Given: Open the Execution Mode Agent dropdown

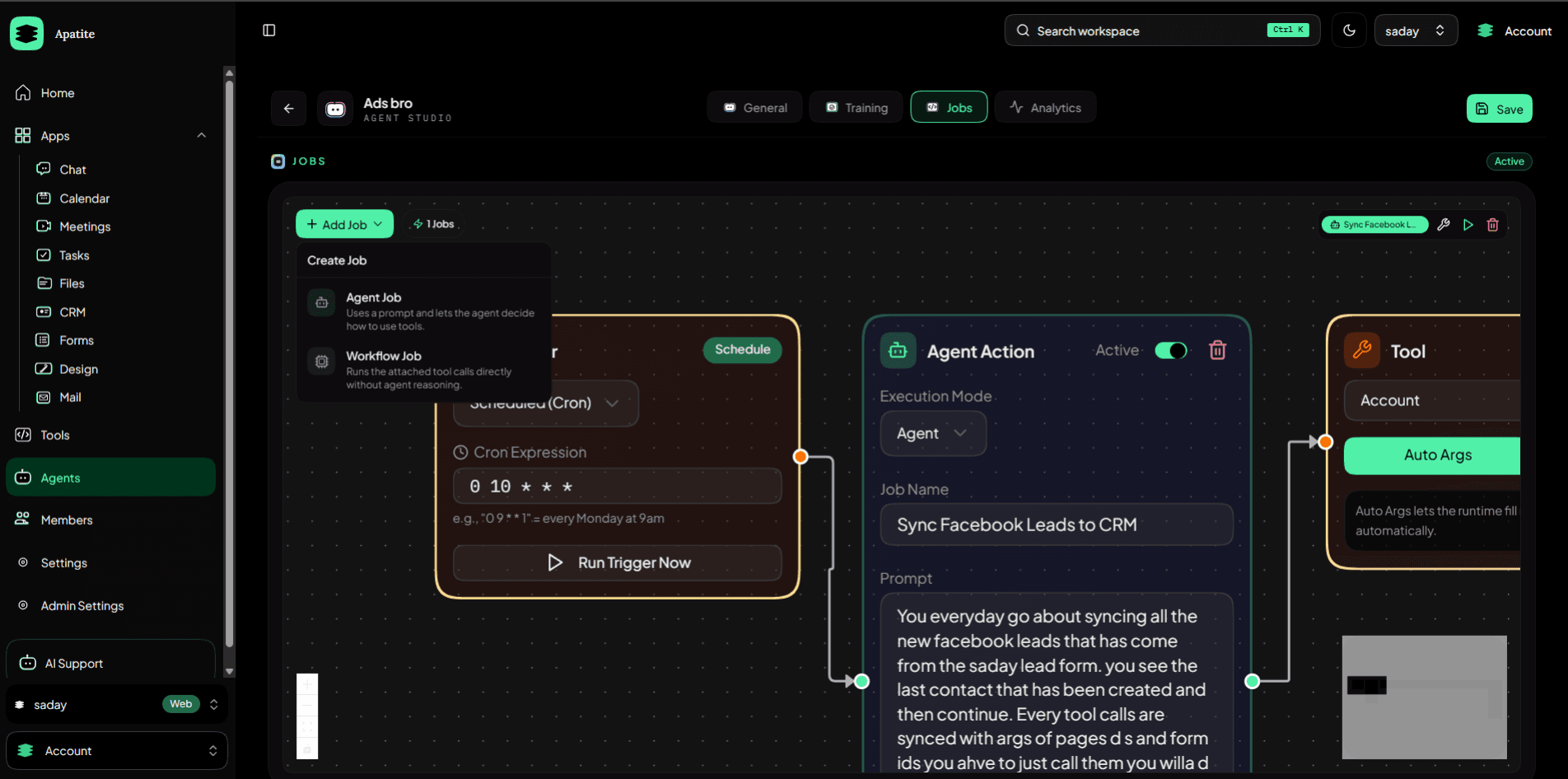Looking at the screenshot, I should coord(933,433).
